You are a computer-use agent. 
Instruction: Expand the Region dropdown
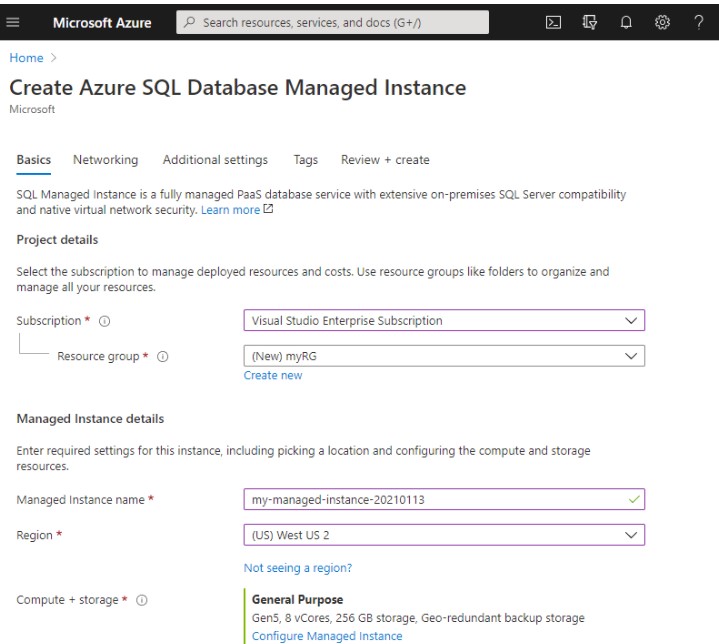point(444,535)
